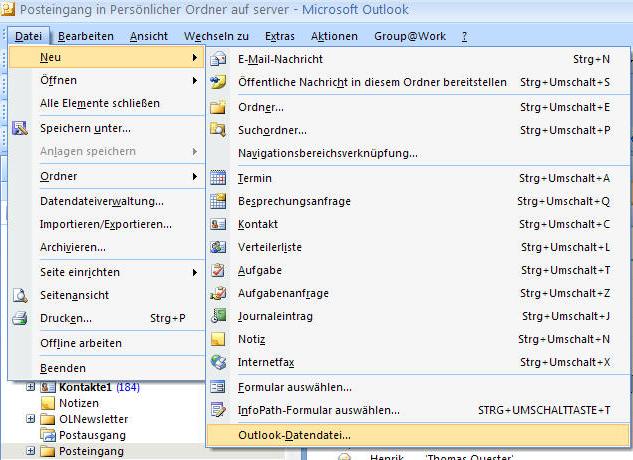Click the Notizen folder icon
Screen dimensions: 633x460
pyautogui.click(x=48, y=403)
